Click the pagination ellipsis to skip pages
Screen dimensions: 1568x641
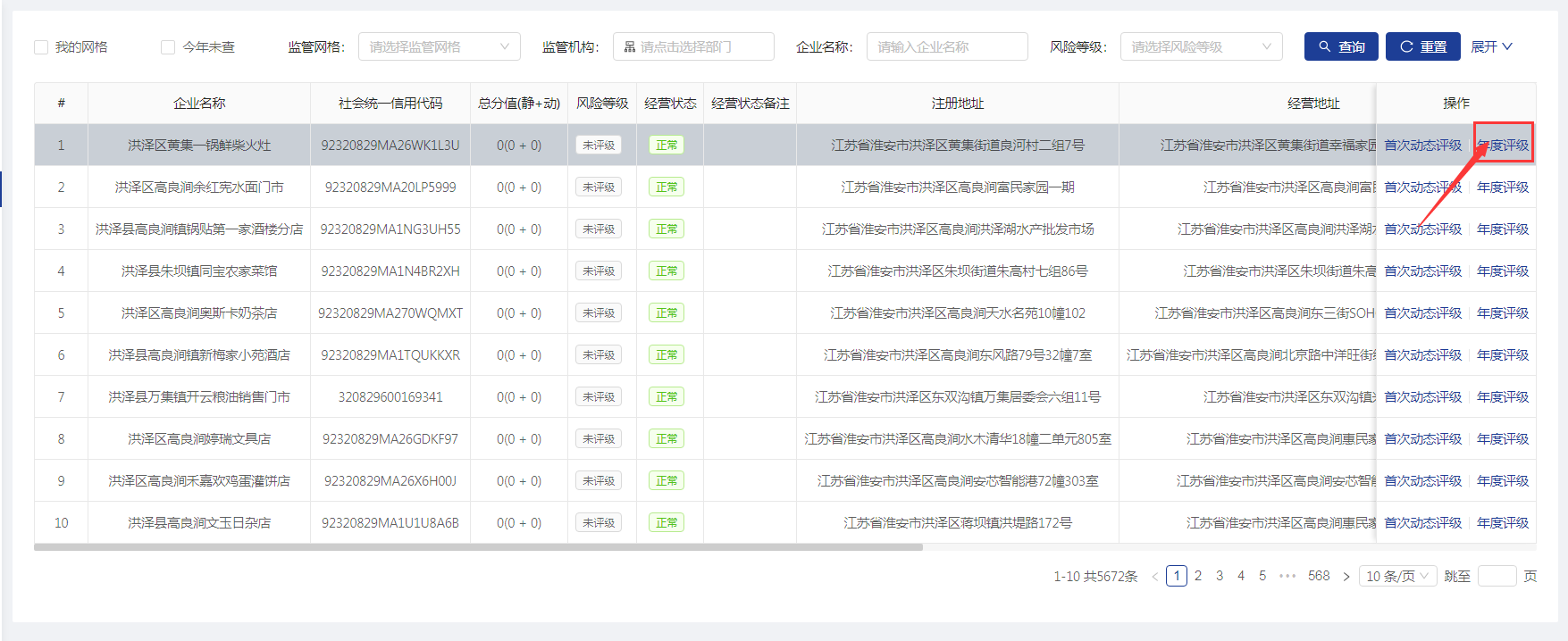1287,576
